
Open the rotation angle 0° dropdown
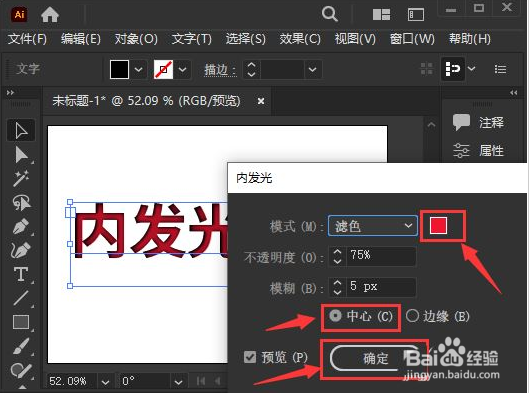178,382
